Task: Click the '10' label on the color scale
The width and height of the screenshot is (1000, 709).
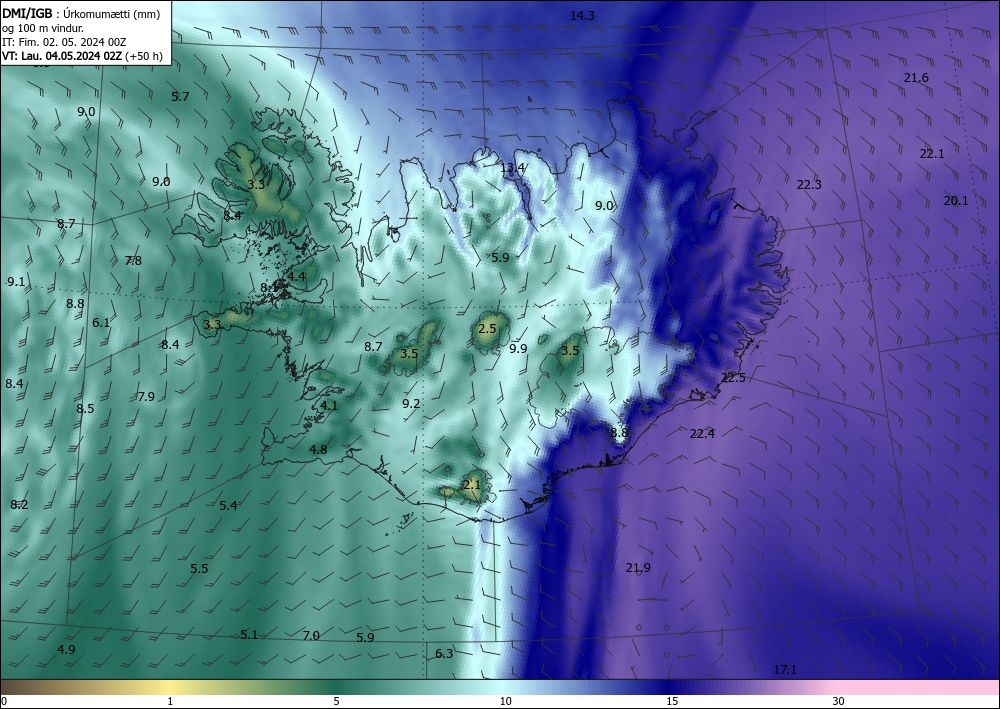Action: click(505, 702)
